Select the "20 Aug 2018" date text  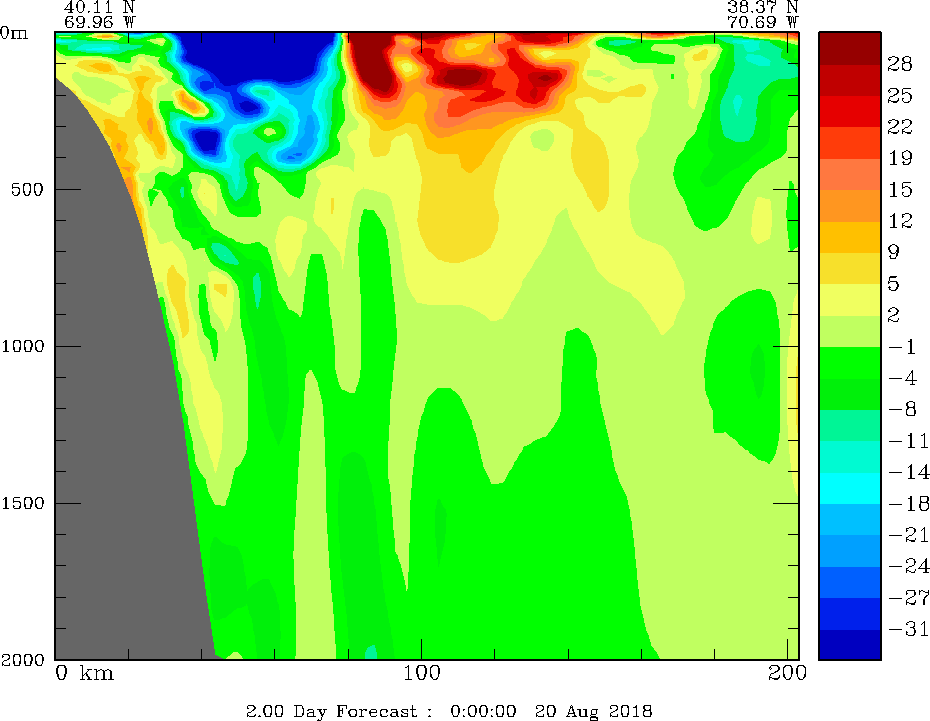click(x=593, y=711)
